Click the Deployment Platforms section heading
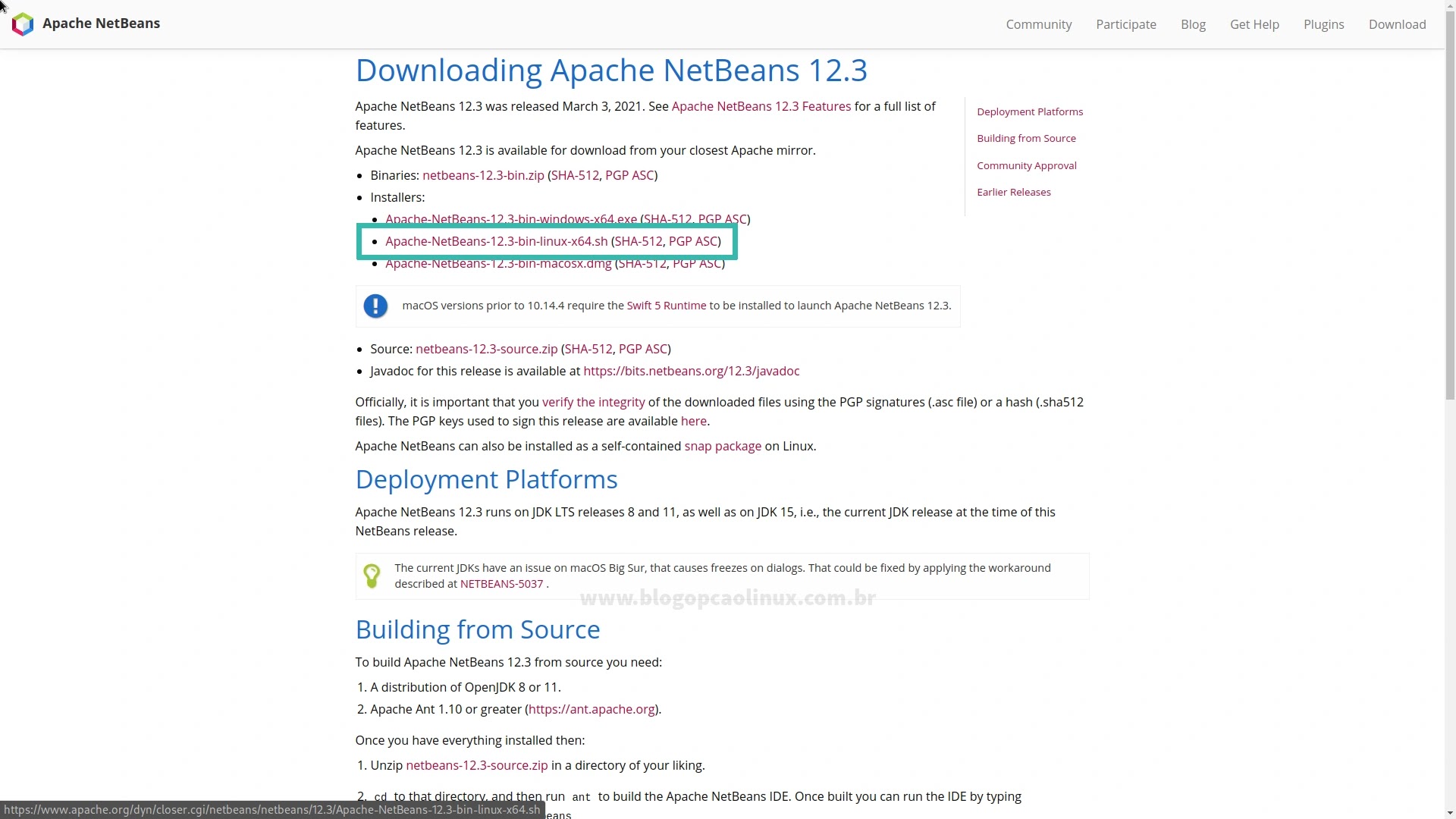The image size is (1456, 819). (x=486, y=479)
